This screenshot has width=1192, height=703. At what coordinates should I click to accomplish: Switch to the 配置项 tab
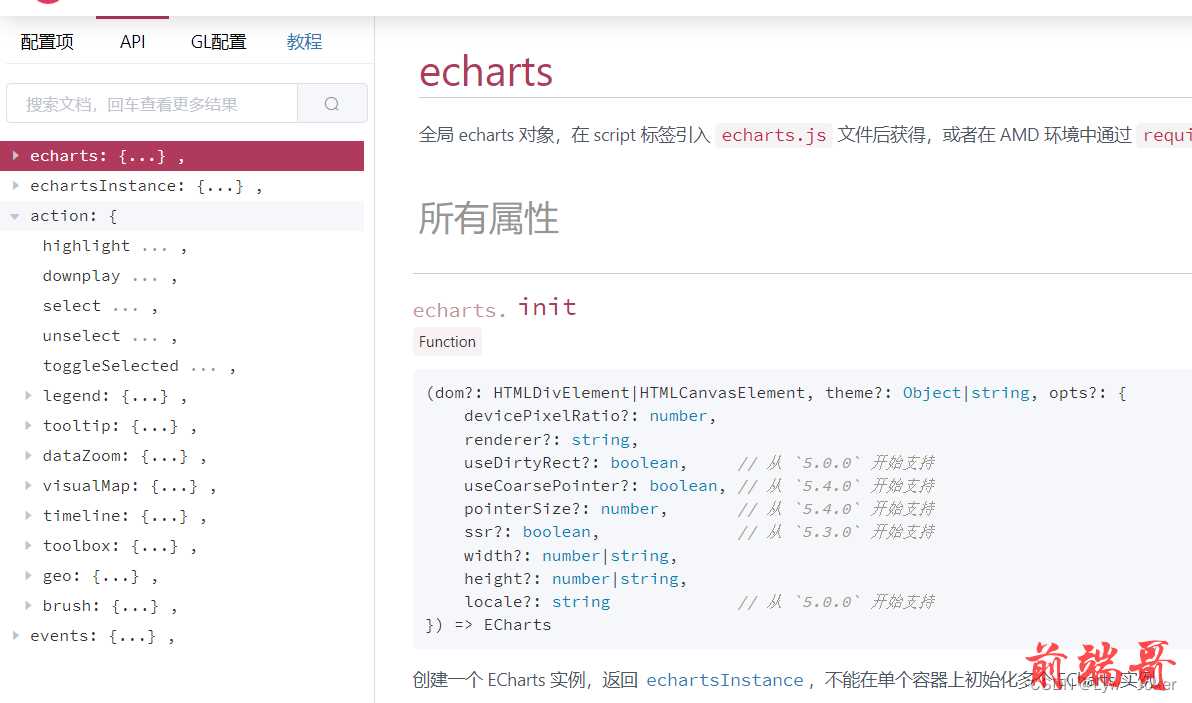[x=47, y=42]
